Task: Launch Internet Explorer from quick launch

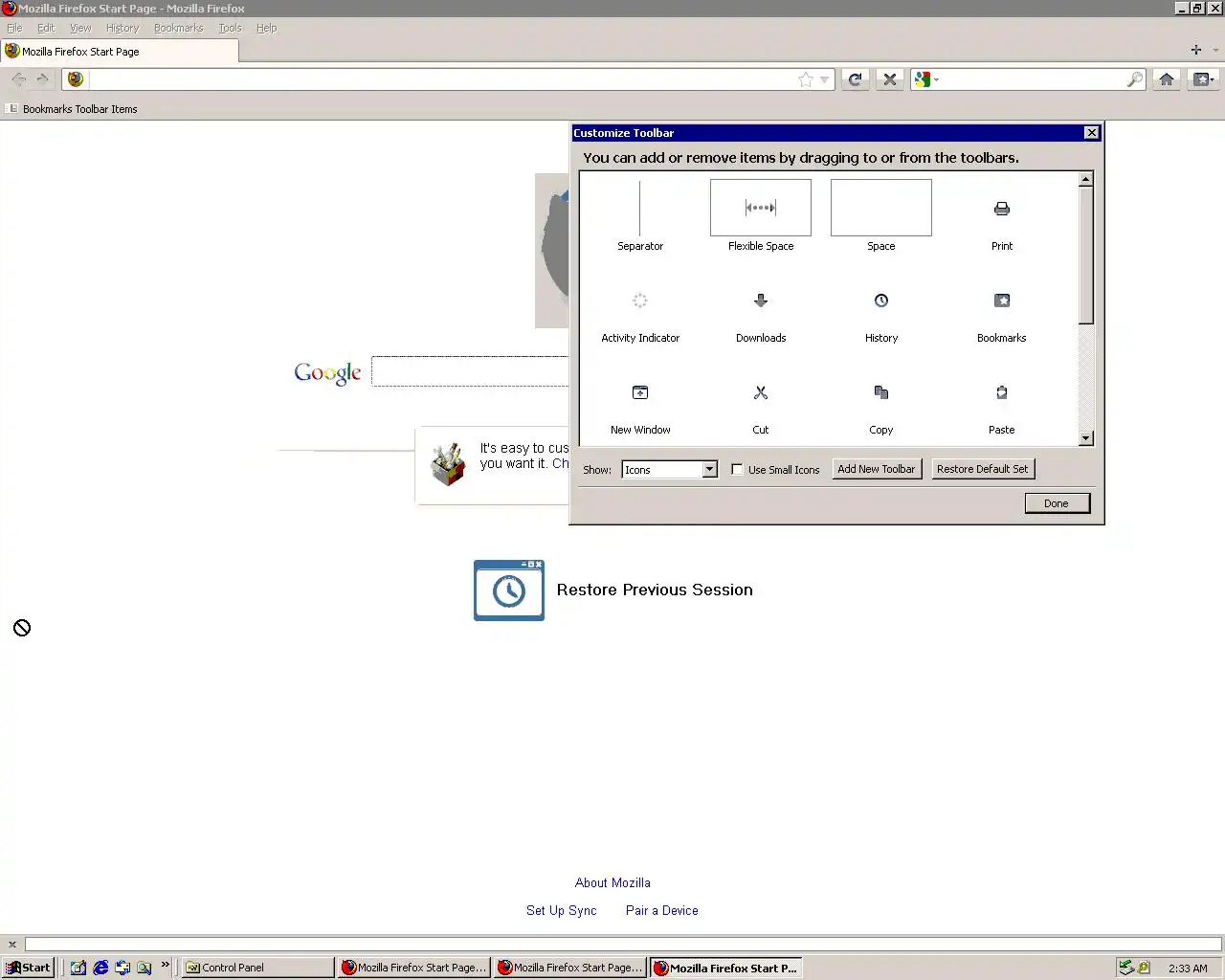Action: point(100,968)
